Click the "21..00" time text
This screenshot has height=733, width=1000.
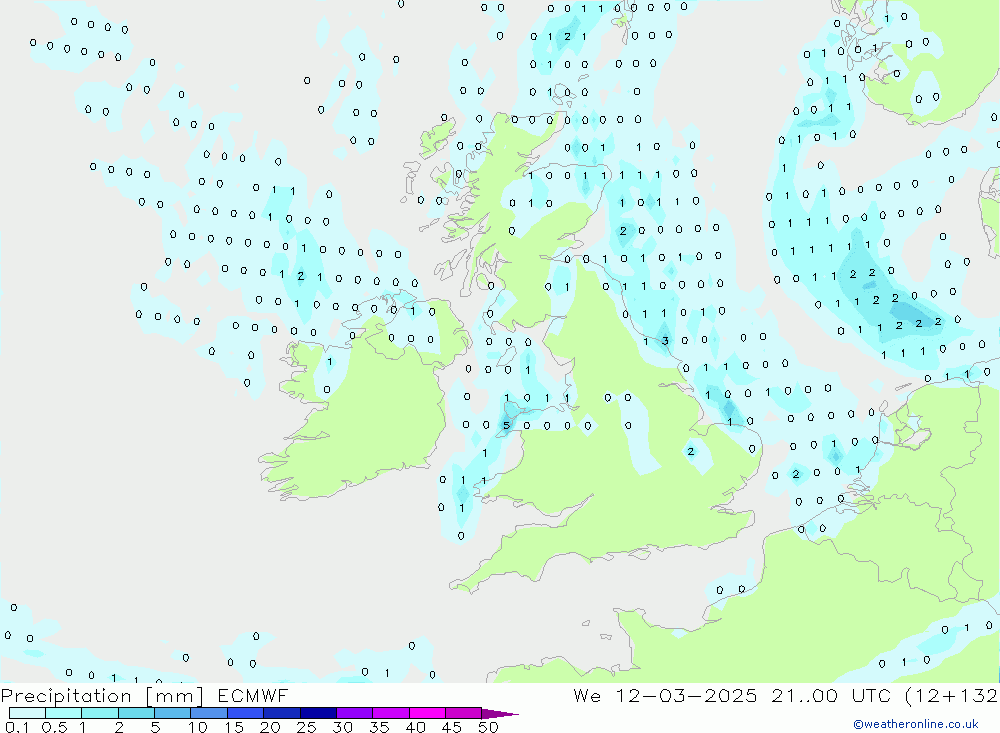[x=805, y=696]
